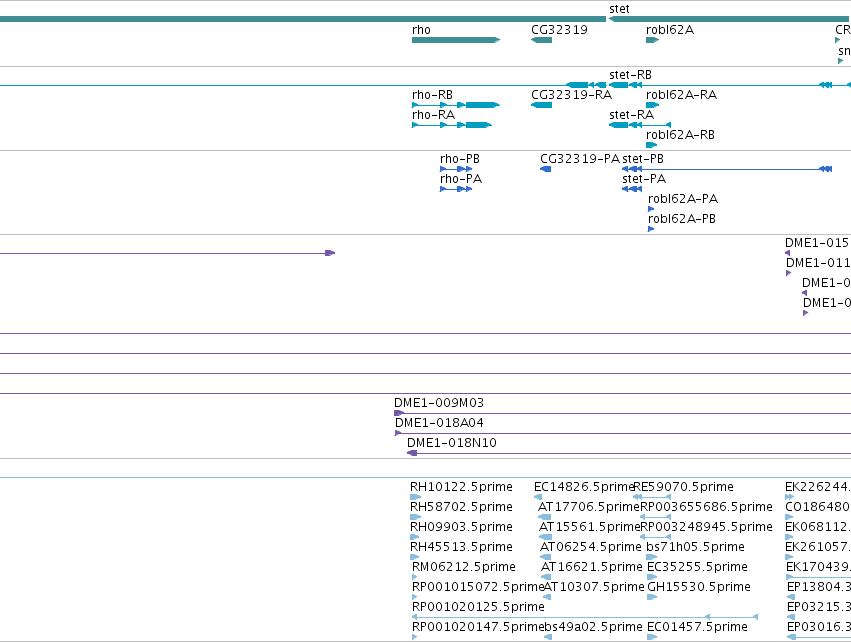
Task: Select the CG32319-PA protein glyph
Action: tap(545, 169)
